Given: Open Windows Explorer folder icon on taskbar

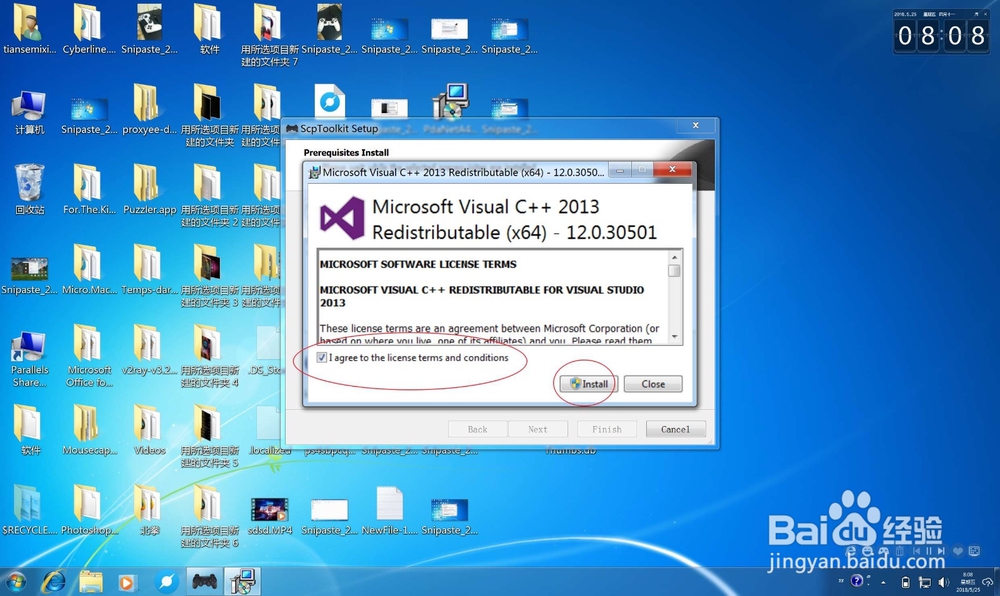Looking at the screenshot, I should 91,582.
